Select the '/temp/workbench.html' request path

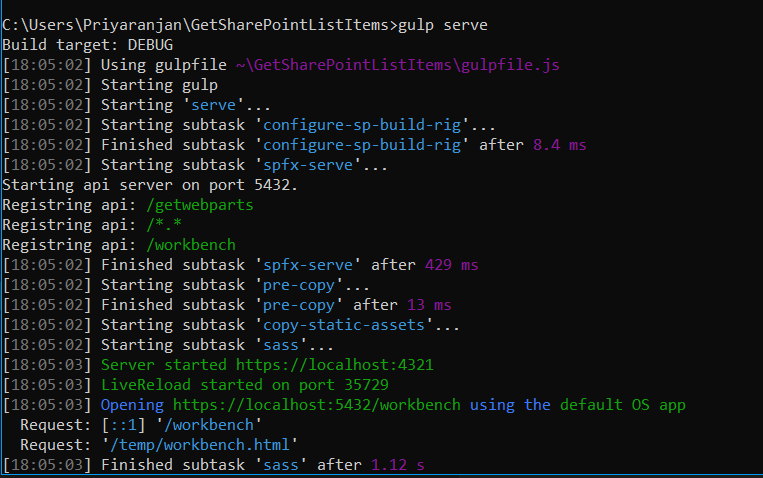200,445
